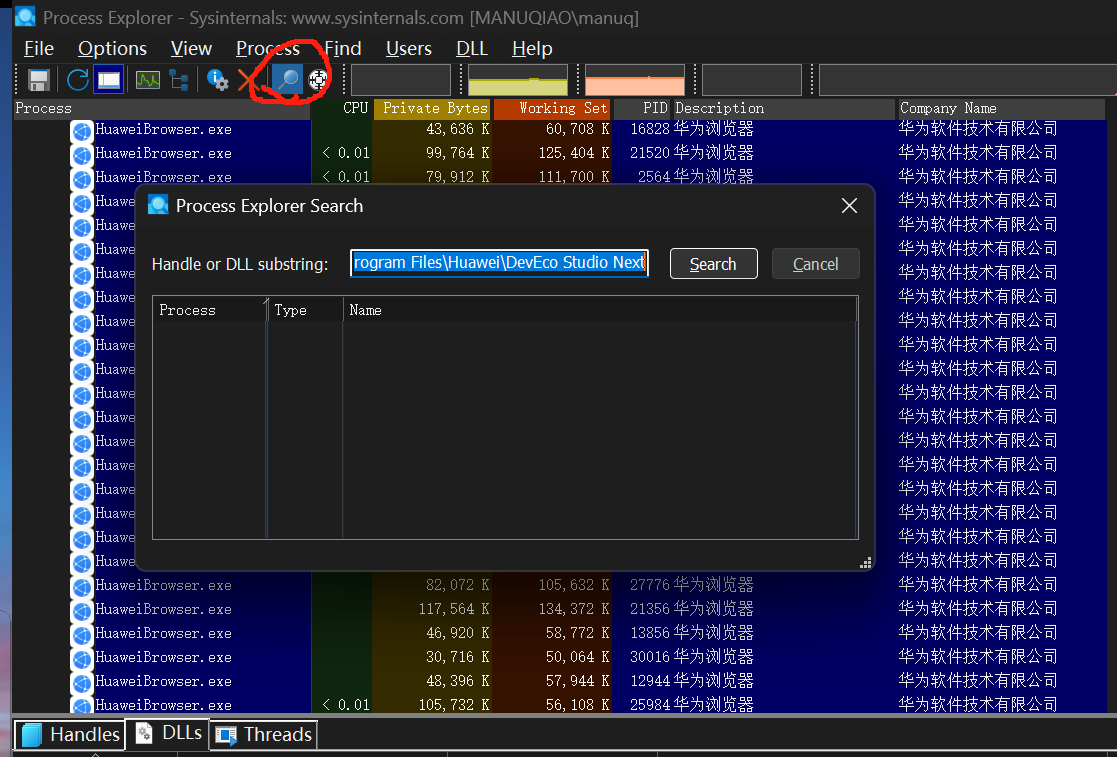The height and width of the screenshot is (757, 1117).
Task: Toggle the lower pane view button
Action: click(109, 80)
